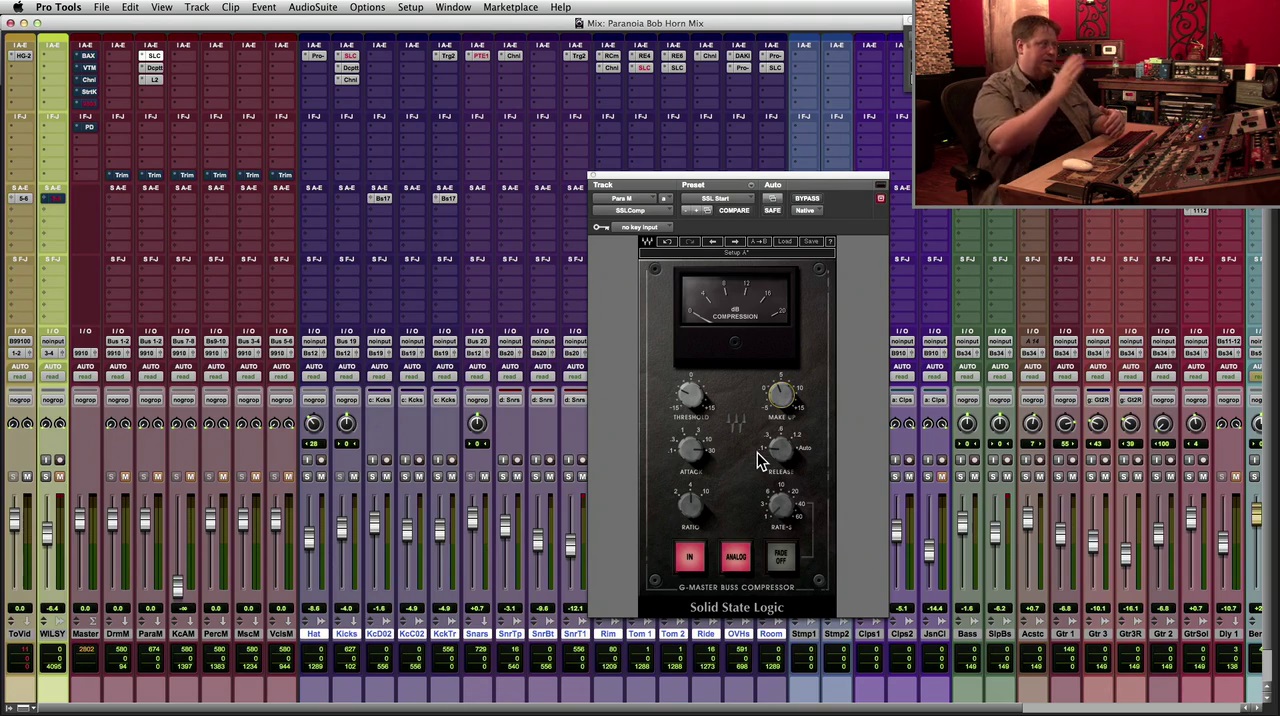Open Master track nogrop group selector
Image resolution: width=1280 pixels, height=716 pixels.
click(86, 400)
